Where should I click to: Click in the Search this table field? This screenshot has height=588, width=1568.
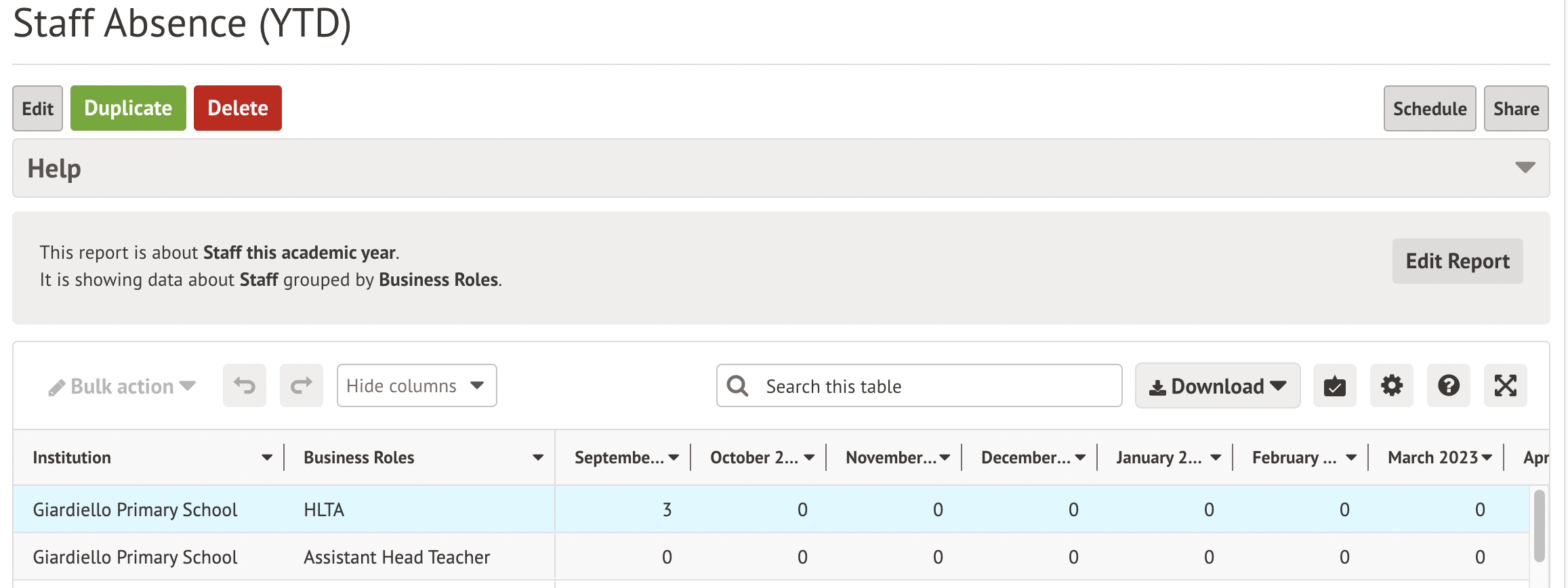(935, 386)
